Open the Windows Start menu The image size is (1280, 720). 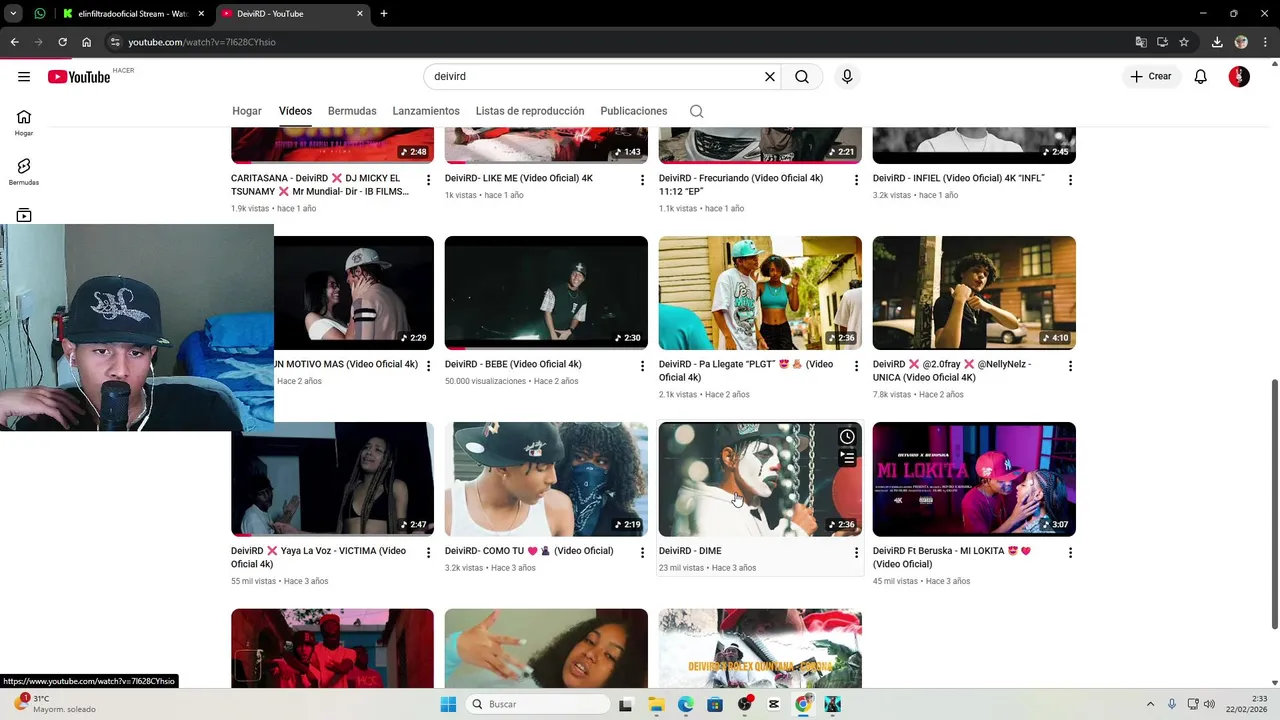pyautogui.click(x=448, y=704)
